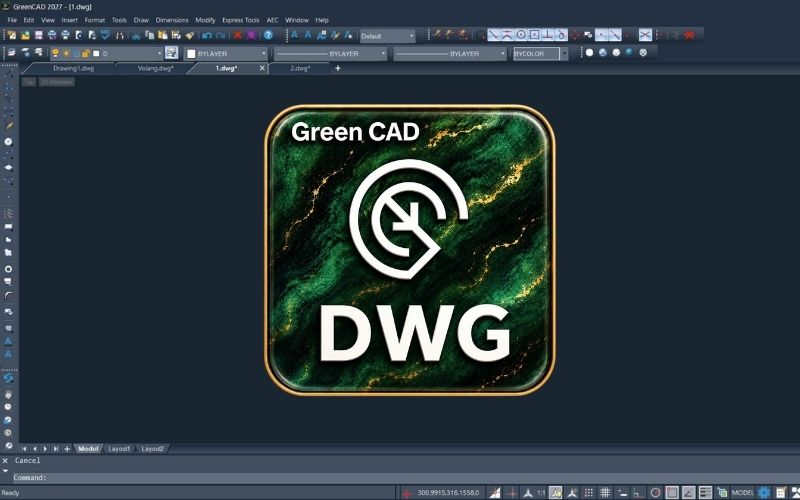Click the Find binoculars icon

(120, 35)
